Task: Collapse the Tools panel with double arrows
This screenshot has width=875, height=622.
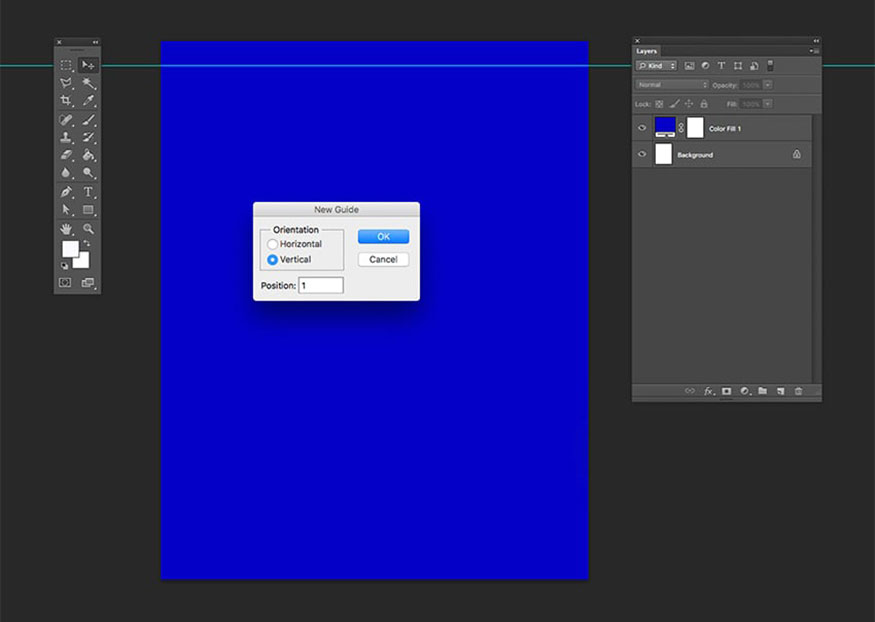Action: pyautogui.click(x=95, y=42)
